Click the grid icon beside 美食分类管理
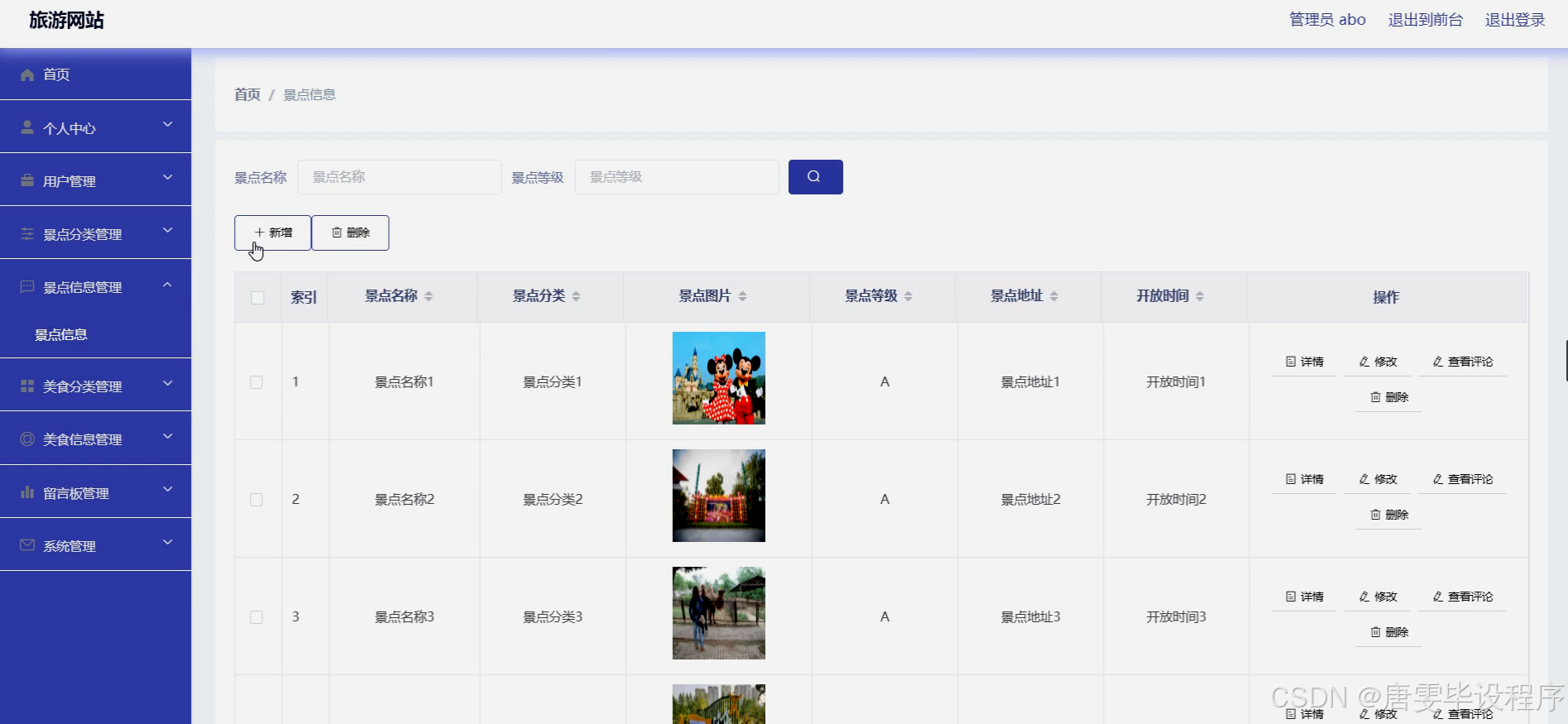Viewport: 1568px width, 724px height. pos(27,386)
